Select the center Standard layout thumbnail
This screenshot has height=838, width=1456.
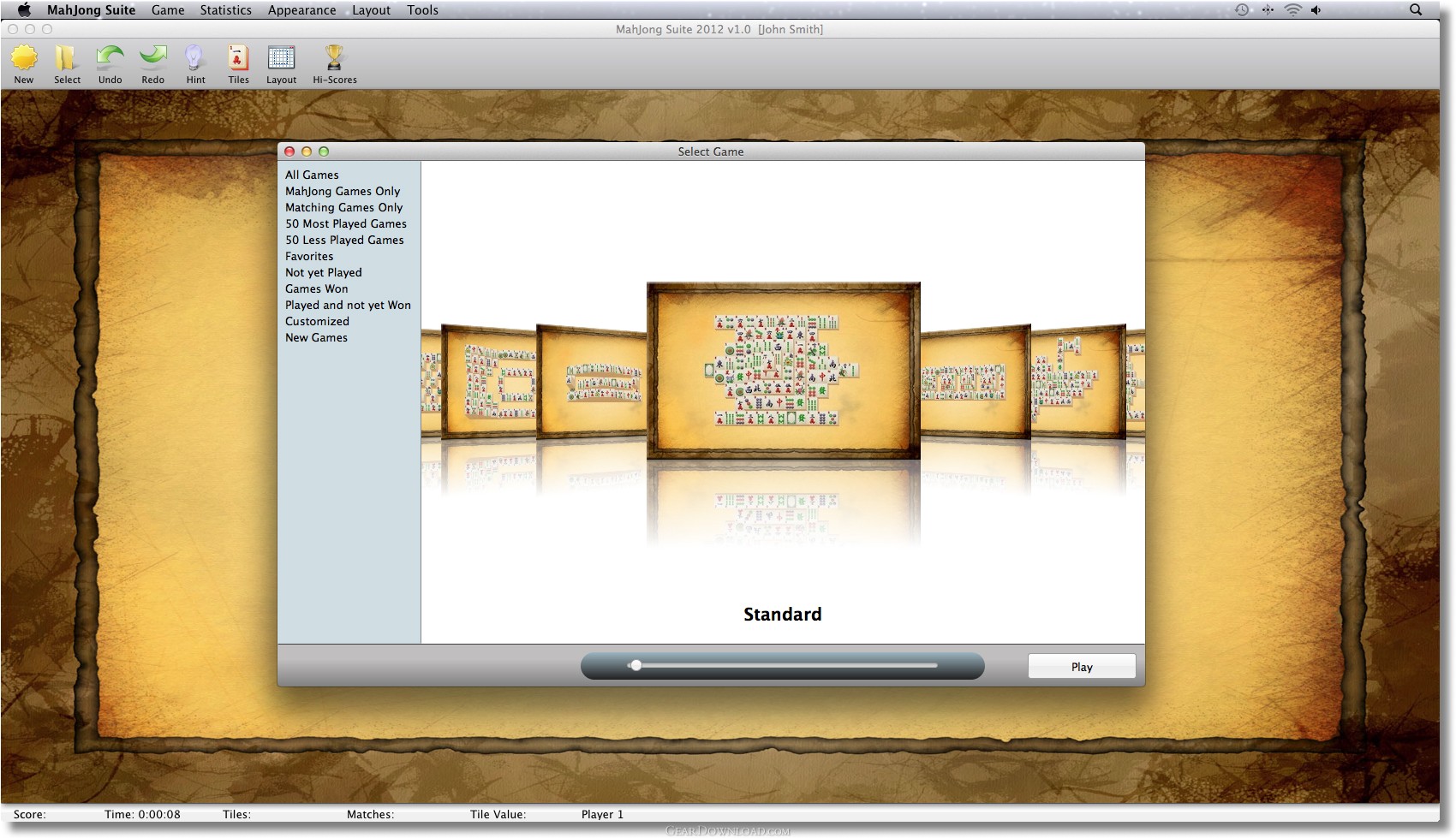click(783, 371)
